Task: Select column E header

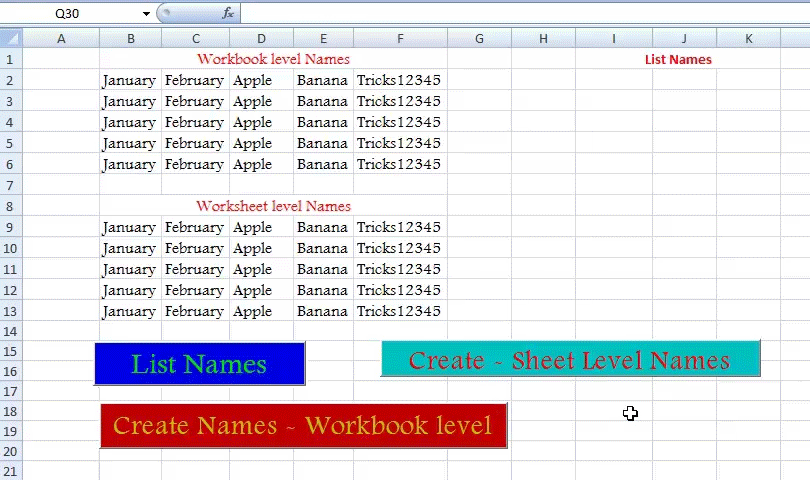Action: coord(323,38)
